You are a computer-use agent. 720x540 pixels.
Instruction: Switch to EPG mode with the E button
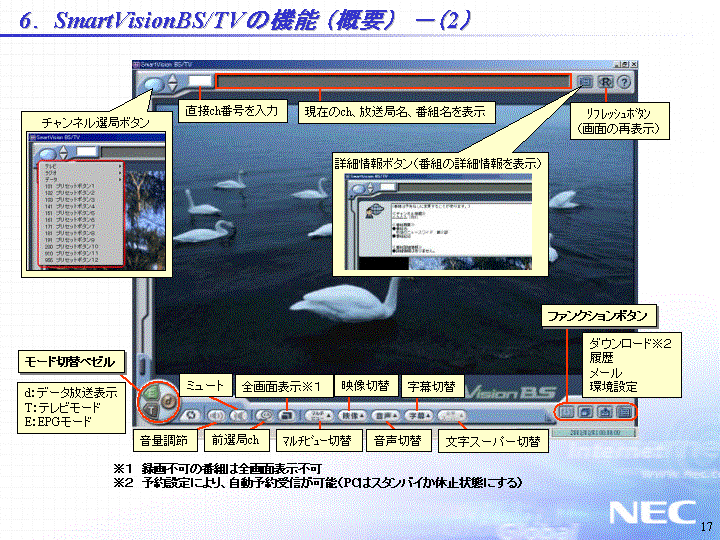152,392
